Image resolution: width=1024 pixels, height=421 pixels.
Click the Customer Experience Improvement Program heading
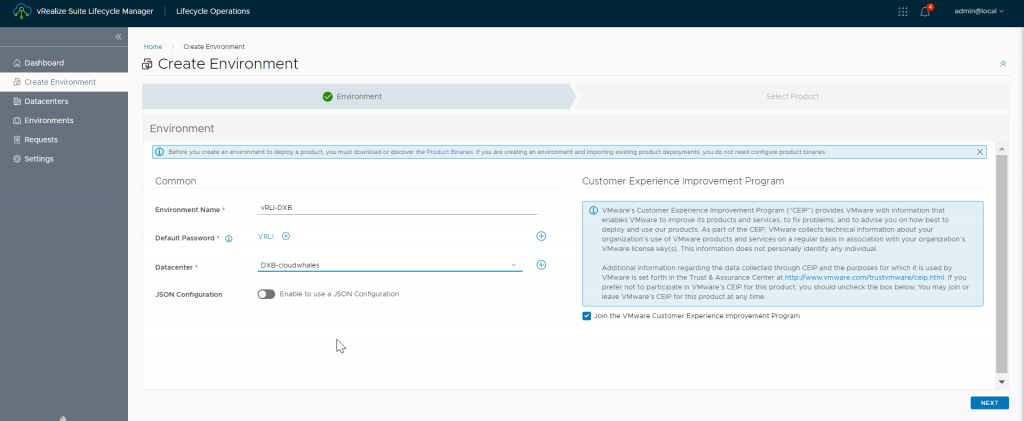pyautogui.click(x=682, y=181)
